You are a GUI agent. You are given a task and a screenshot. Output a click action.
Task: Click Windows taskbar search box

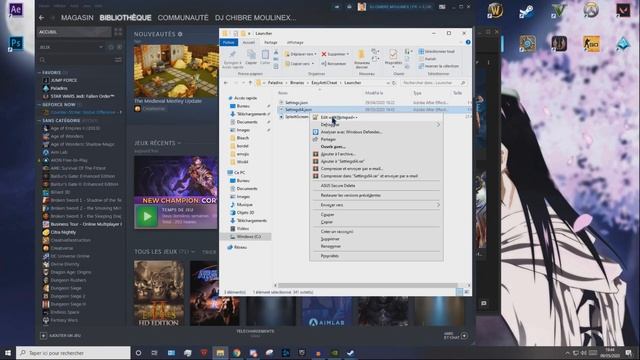point(73,353)
